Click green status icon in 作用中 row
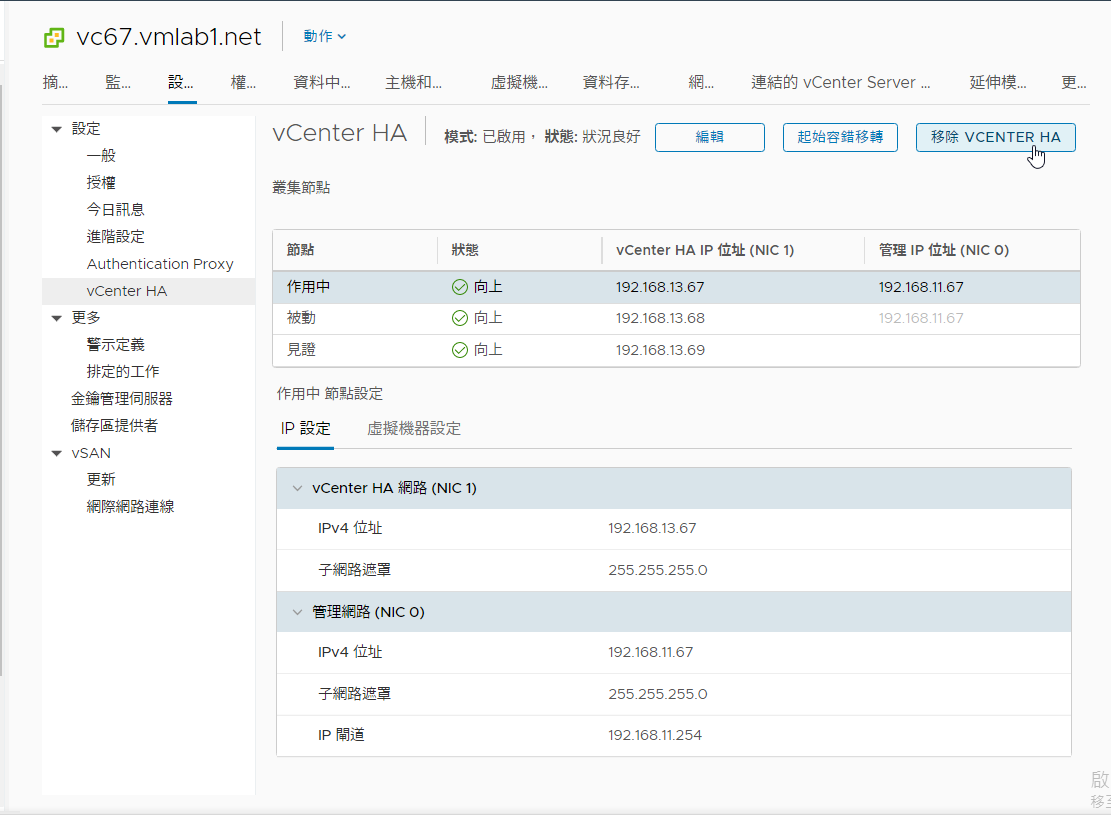Viewport: 1111px width, 816px height. pos(460,287)
